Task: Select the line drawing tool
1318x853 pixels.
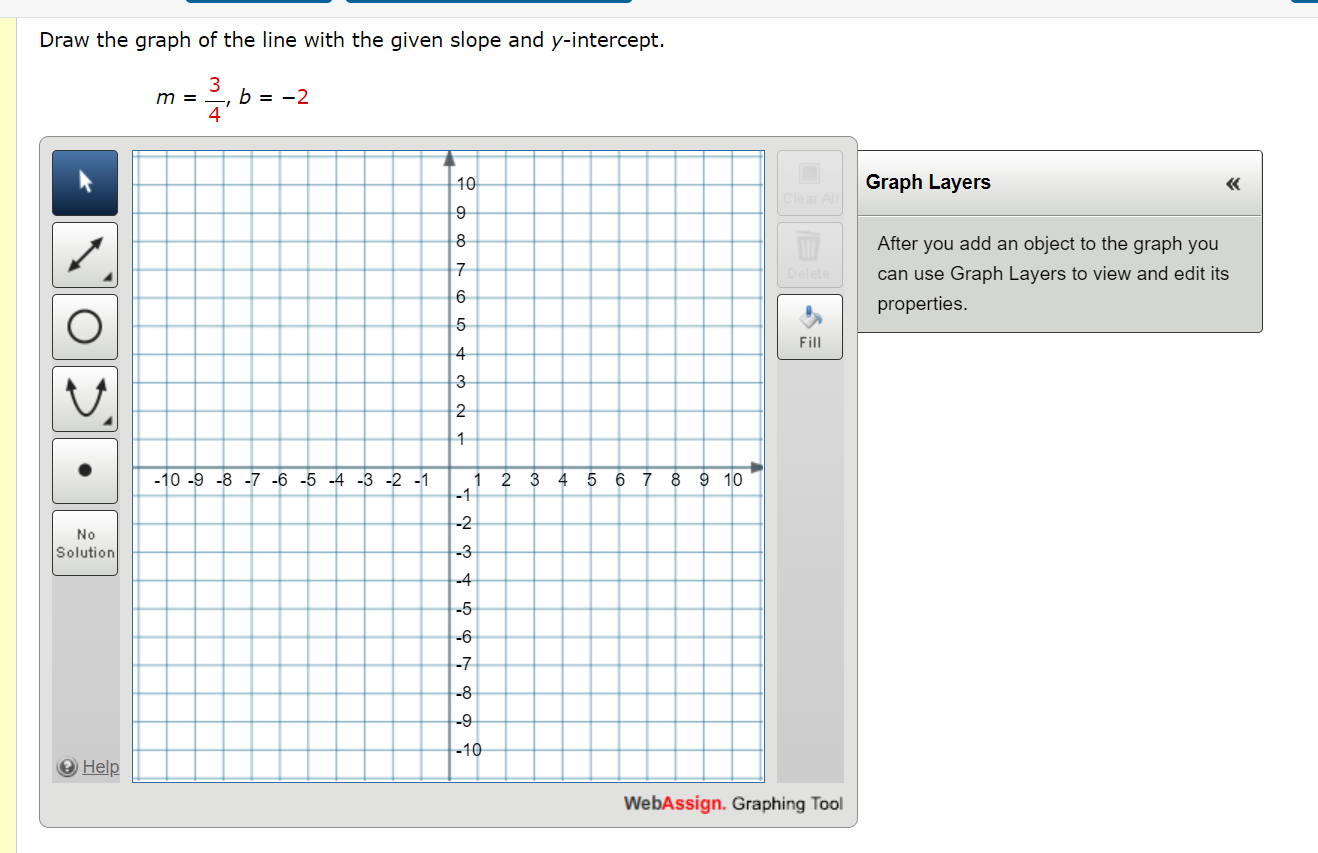Action: [84, 255]
